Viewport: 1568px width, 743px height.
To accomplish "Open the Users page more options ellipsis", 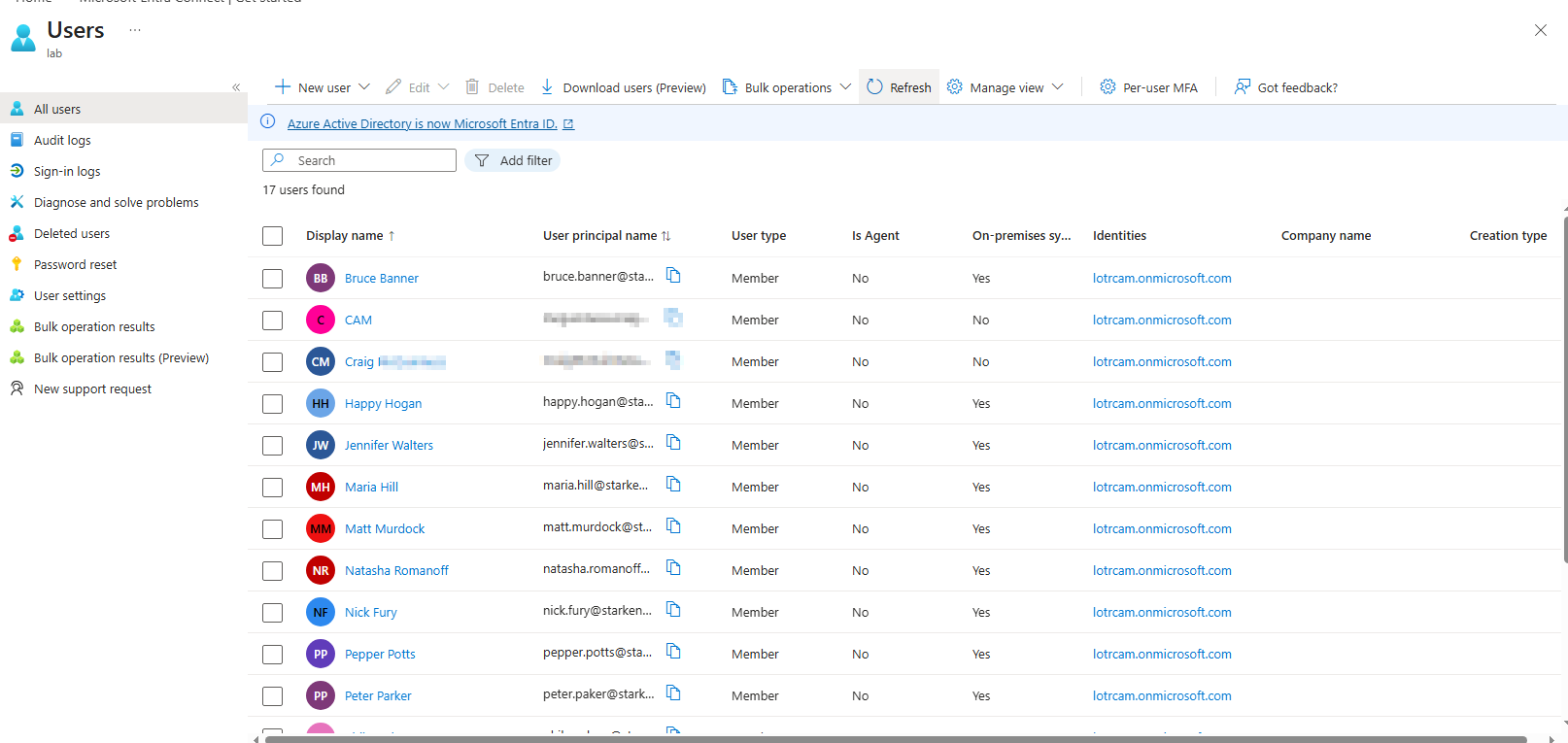I will [x=135, y=30].
